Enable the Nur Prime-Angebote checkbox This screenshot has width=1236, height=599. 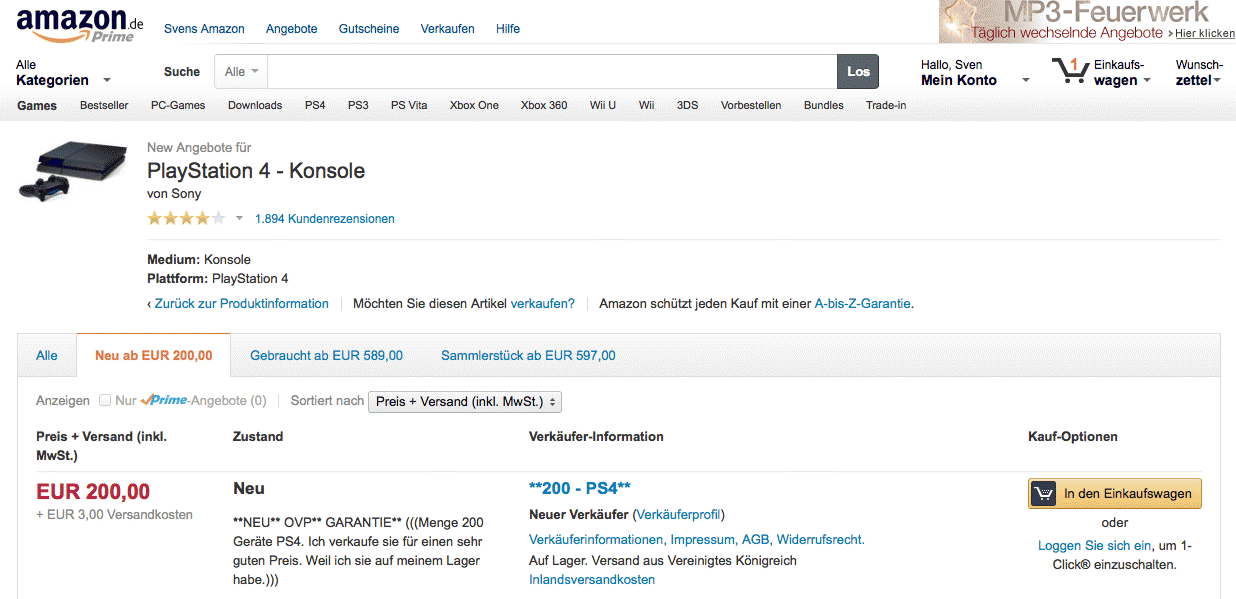coord(105,401)
